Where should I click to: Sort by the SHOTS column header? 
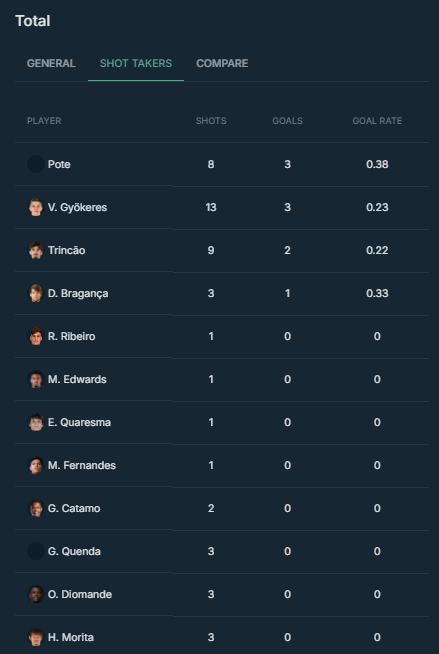click(211, 121)
